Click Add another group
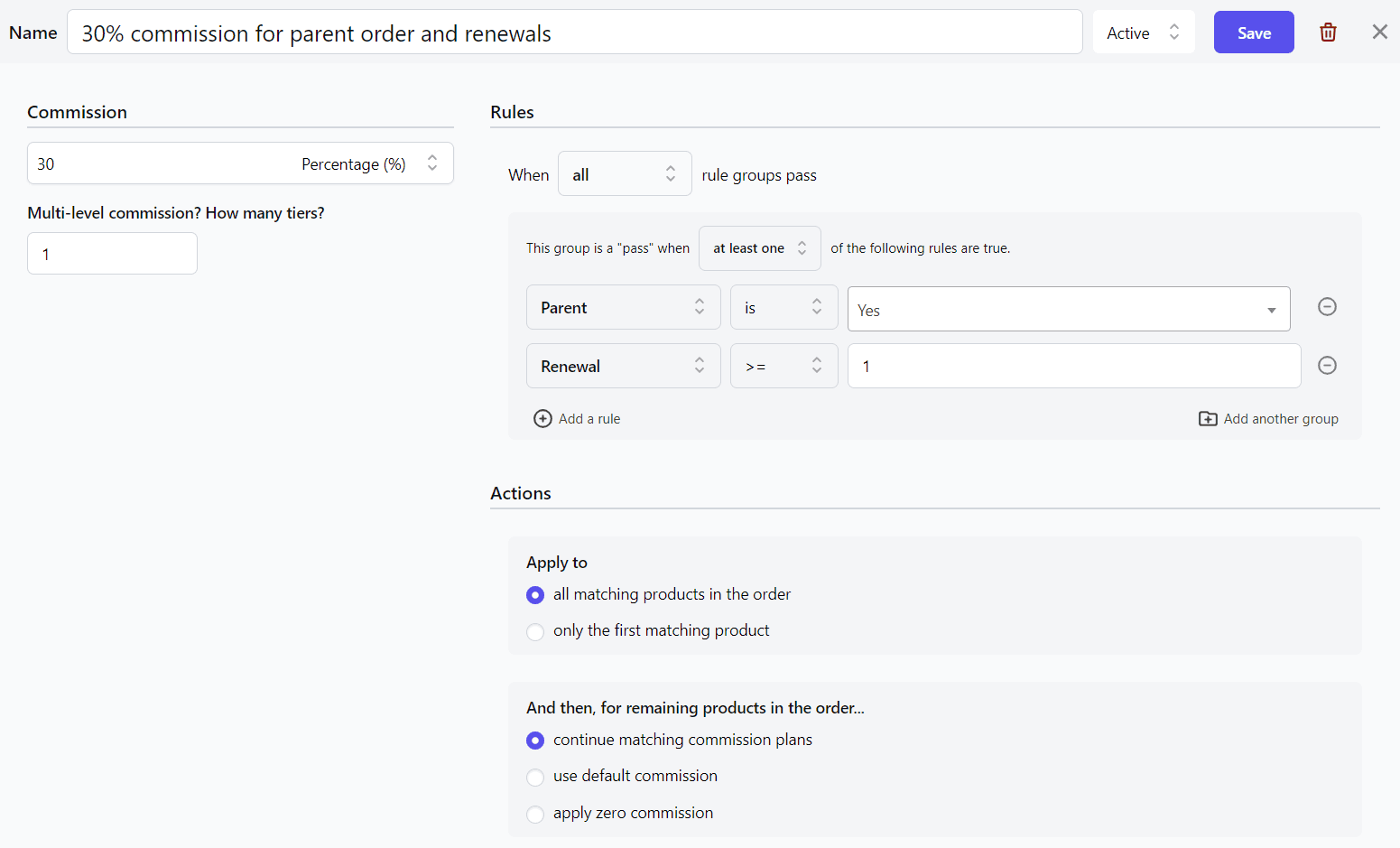Viewport: 1400px width, 848px height. click(x=1268, y=419)
